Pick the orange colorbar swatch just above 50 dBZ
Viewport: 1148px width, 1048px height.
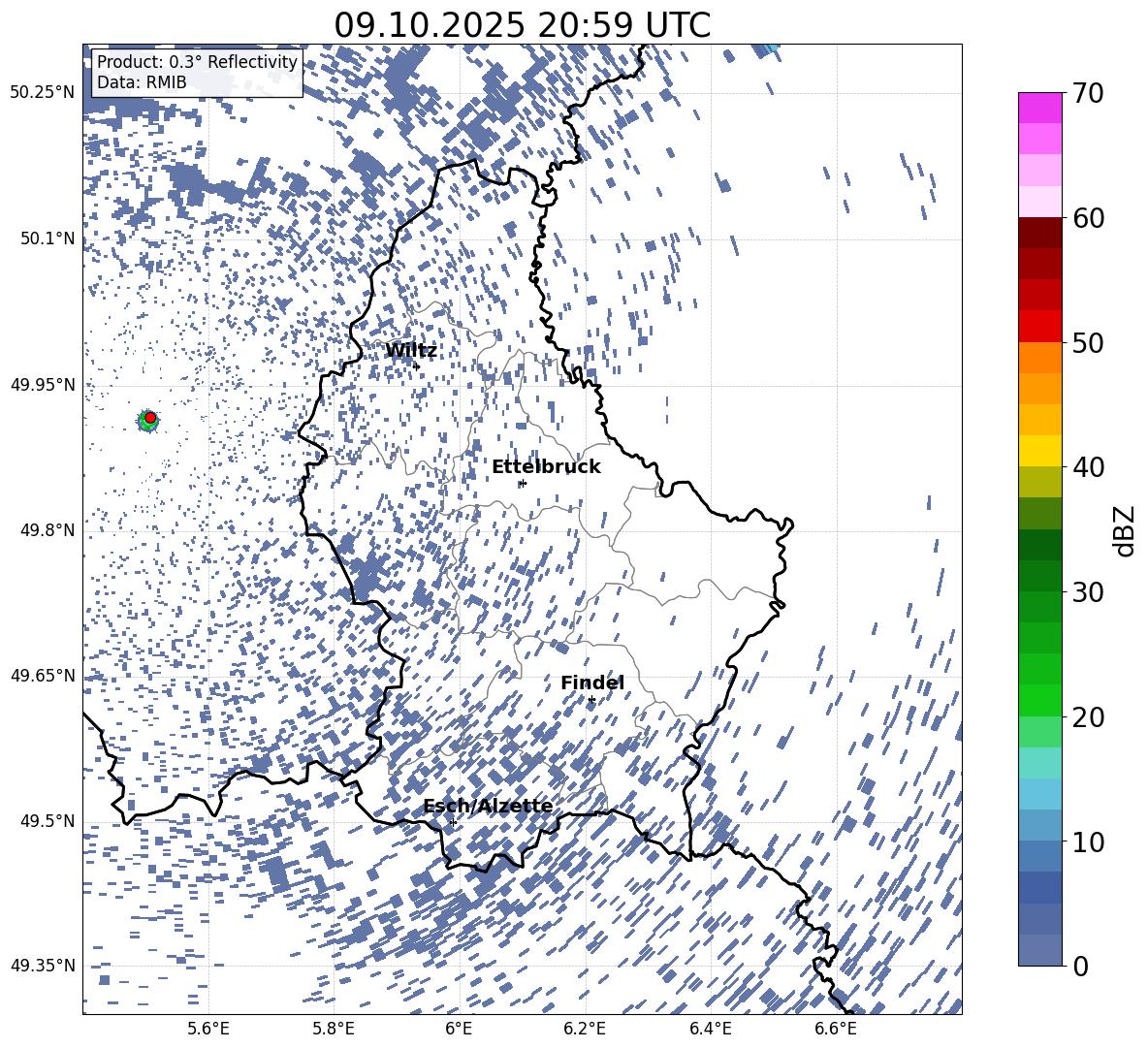(x=1040, y=358)
